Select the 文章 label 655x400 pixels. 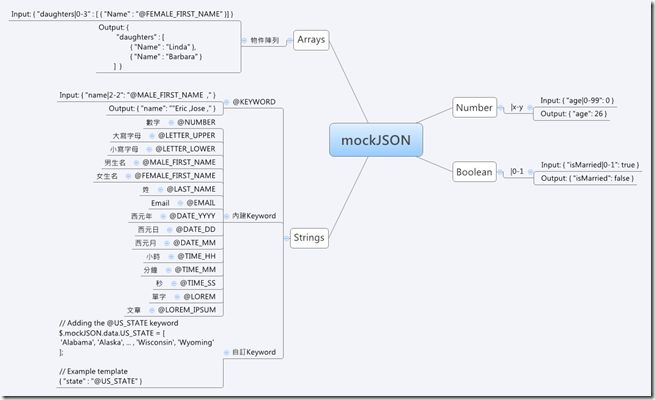point(134,310)
